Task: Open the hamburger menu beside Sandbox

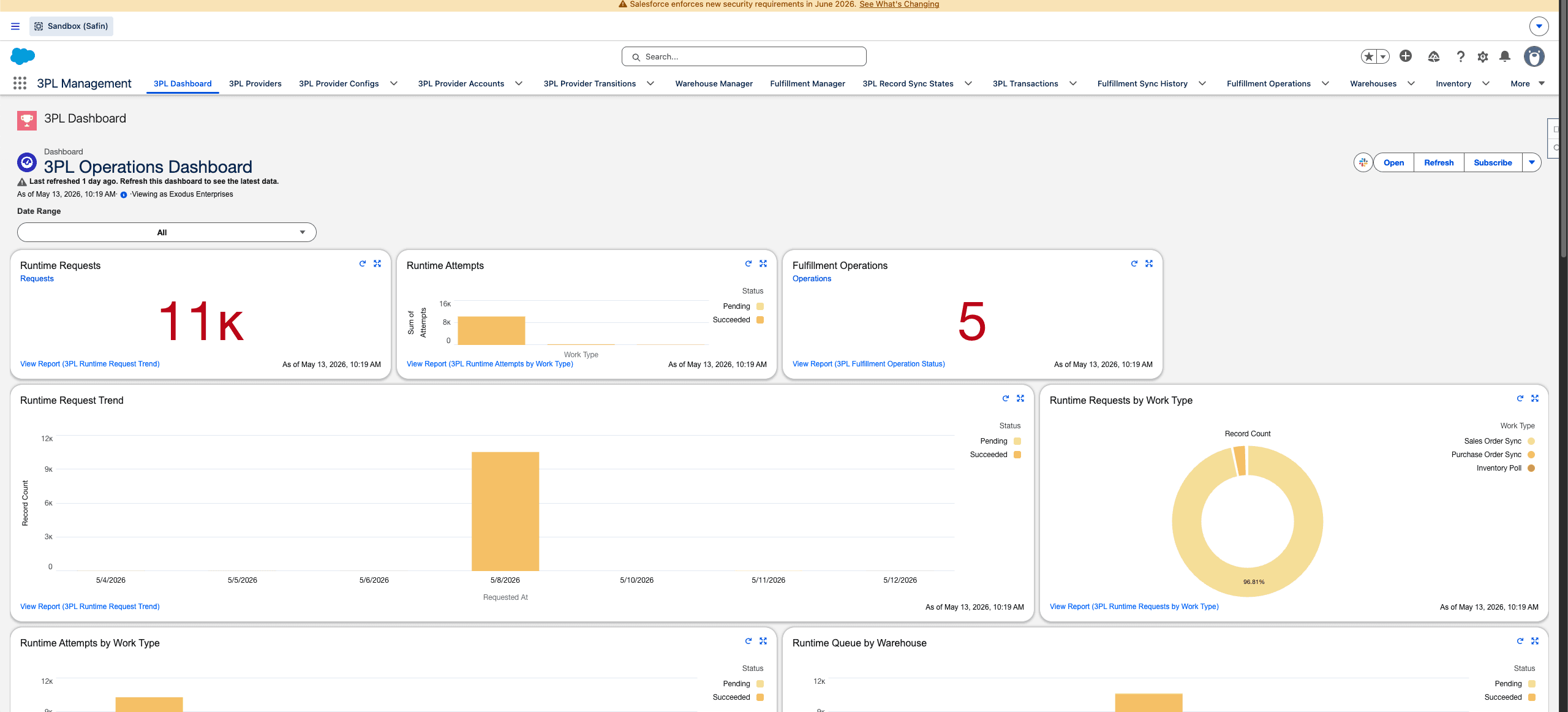Action: click(15, 26)
